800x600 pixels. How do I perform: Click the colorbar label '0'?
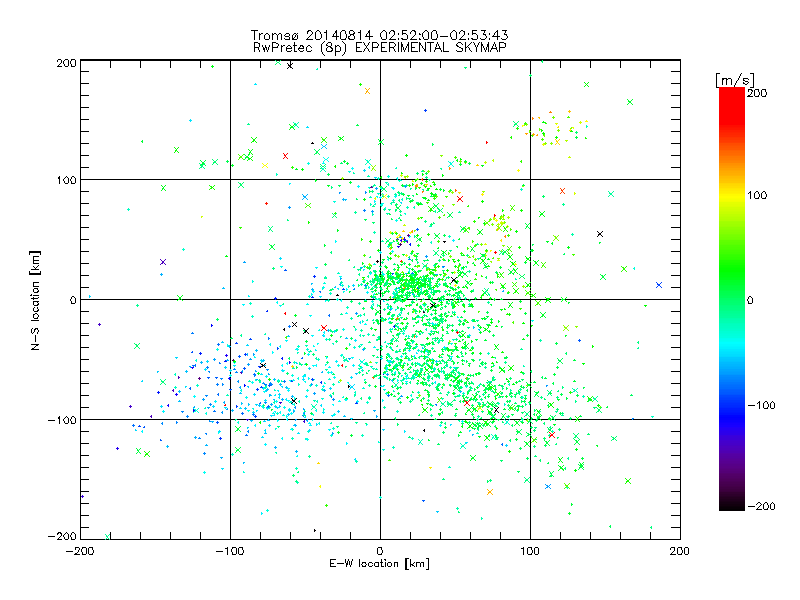[750, 301]
